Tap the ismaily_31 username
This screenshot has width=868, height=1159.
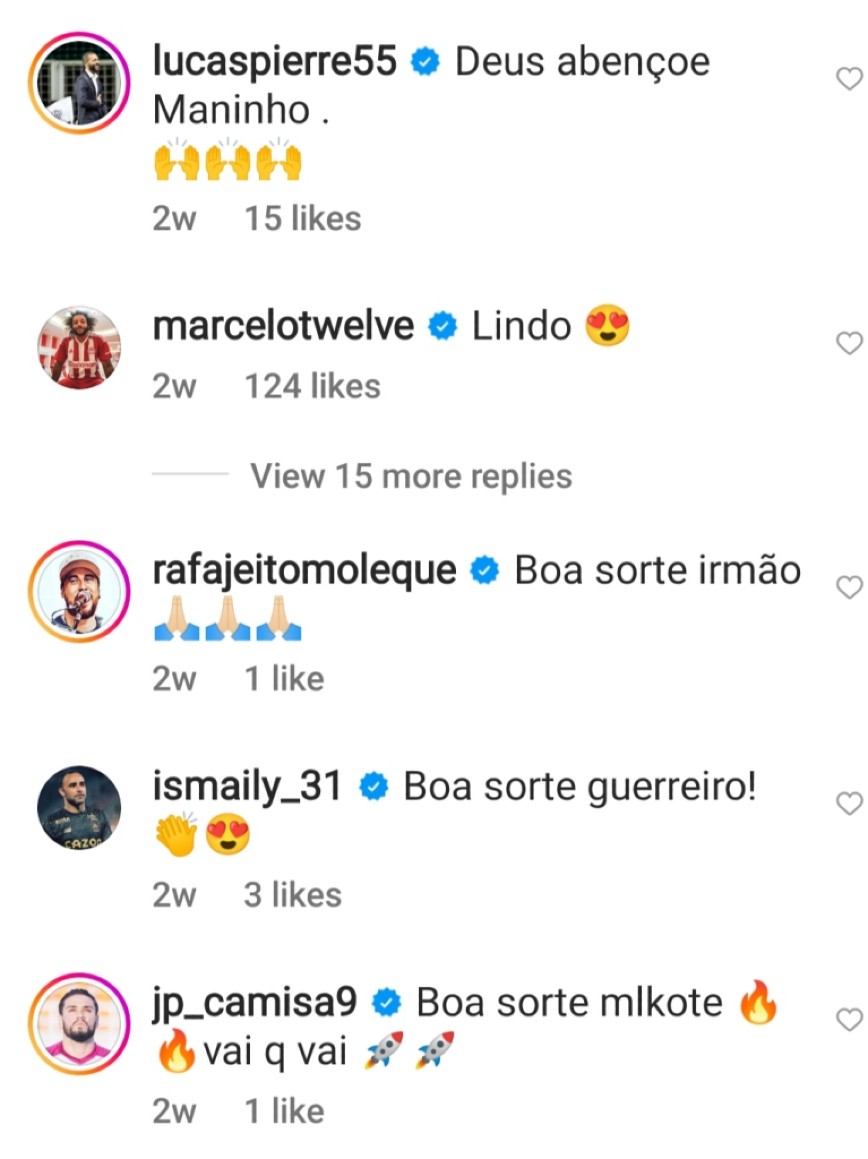pyautogui.click(x=247, y=787)
